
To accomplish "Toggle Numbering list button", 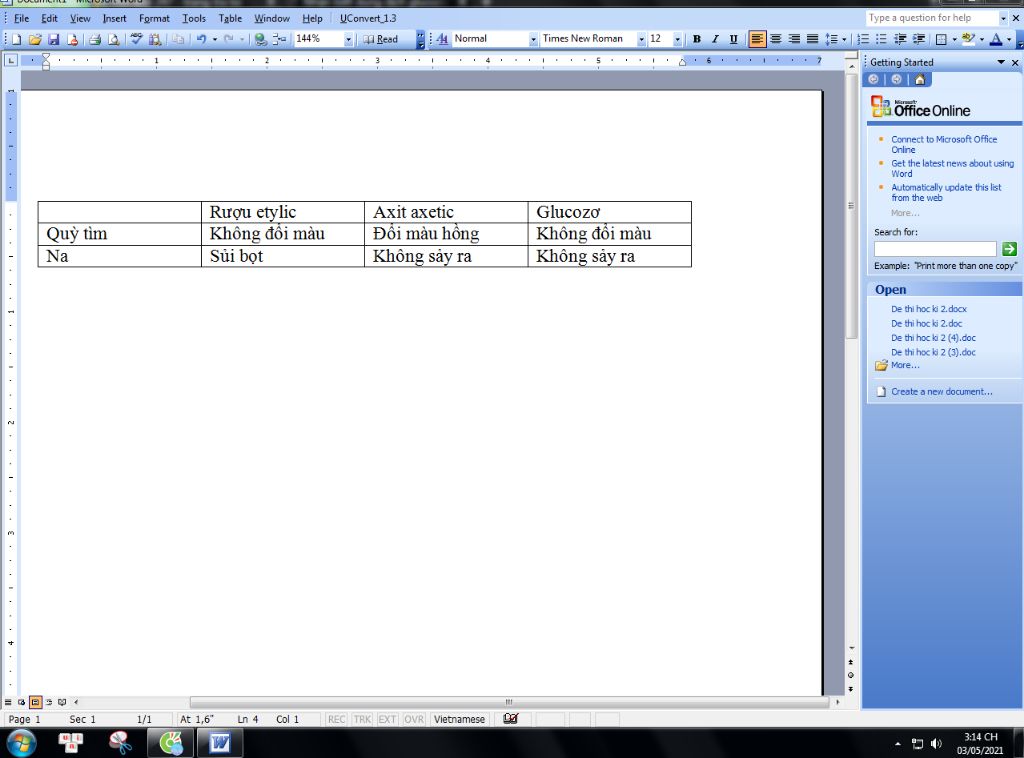I will click(863, 39).
